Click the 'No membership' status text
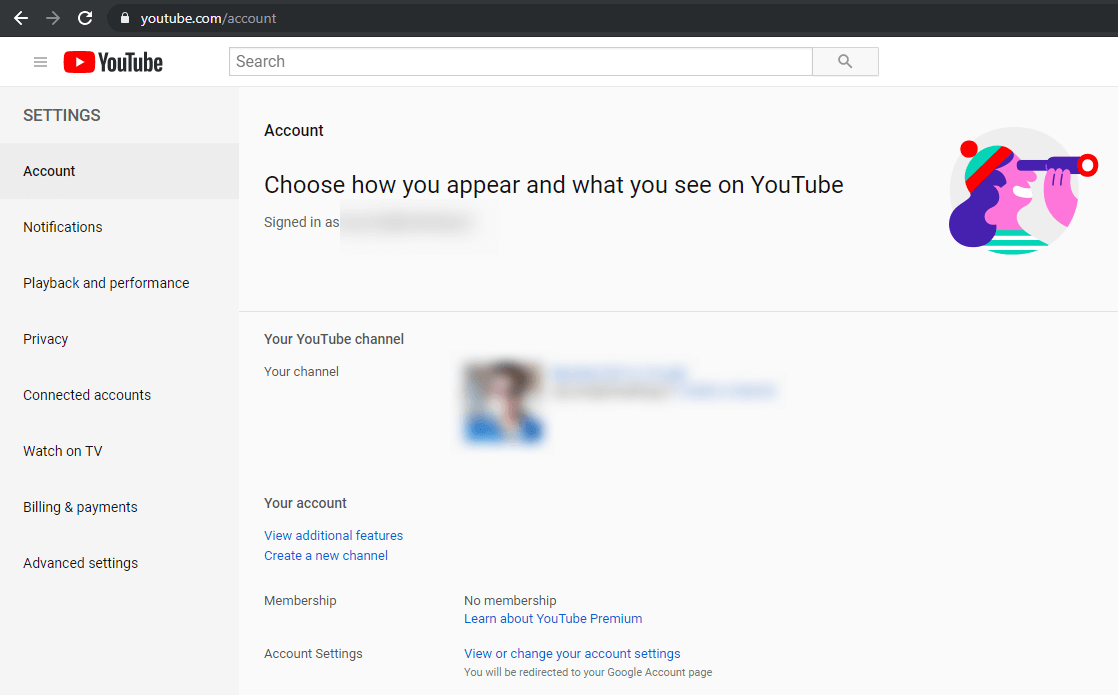The image size is (1118, 695). point(510,600)
